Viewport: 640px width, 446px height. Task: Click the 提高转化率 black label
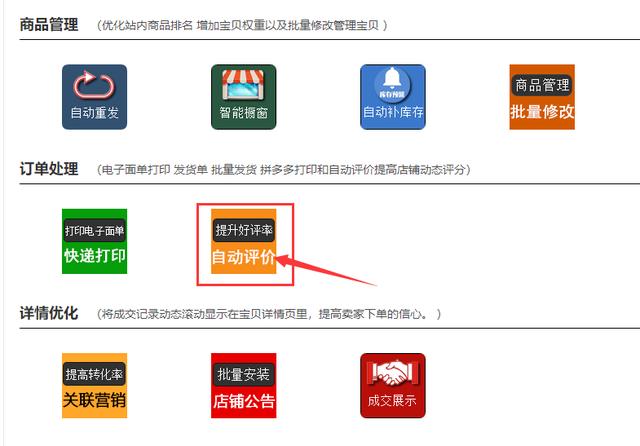tap(94, 374)
